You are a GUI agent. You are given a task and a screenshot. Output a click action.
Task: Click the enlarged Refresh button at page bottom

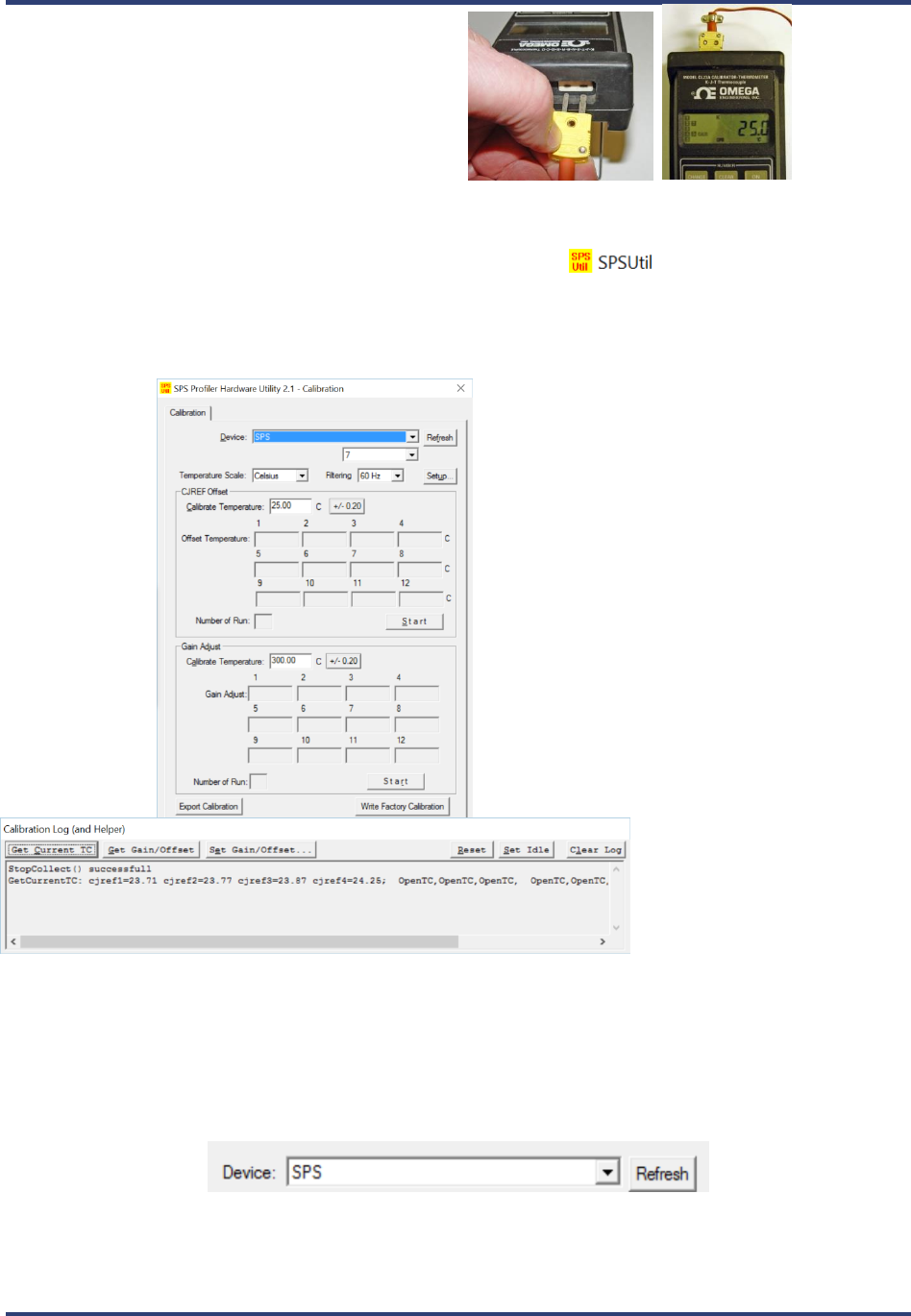662,1174
